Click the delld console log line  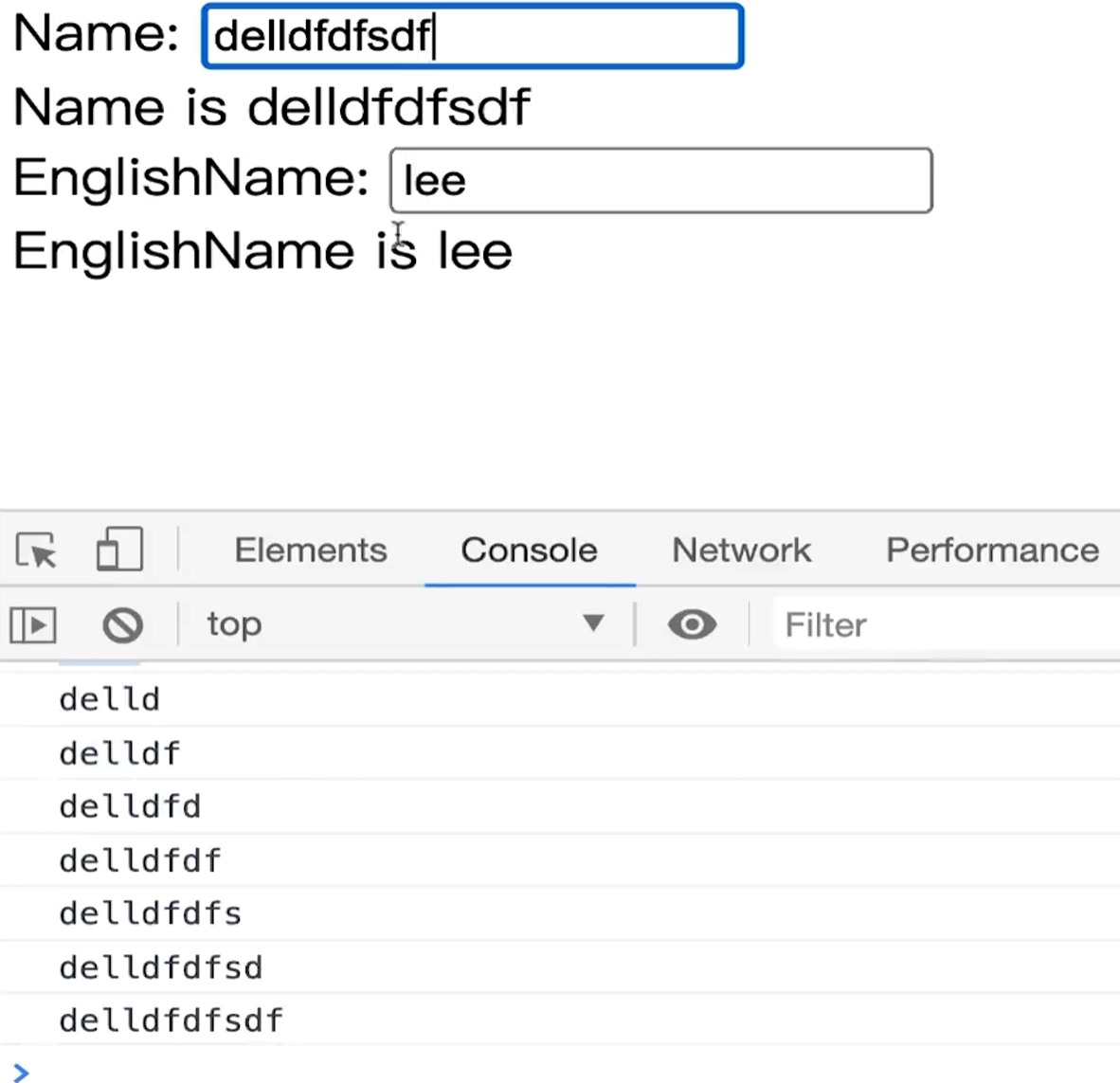[x=110, y=699]
